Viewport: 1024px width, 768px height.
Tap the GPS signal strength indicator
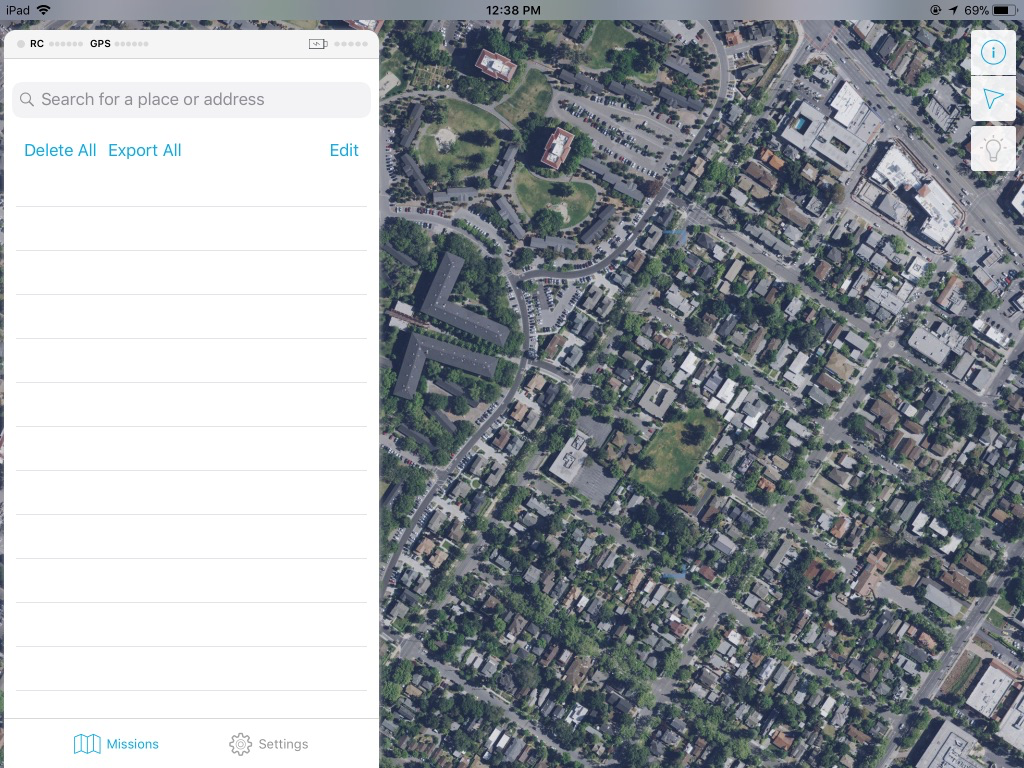pyautogui.click(x=120, y=44)
